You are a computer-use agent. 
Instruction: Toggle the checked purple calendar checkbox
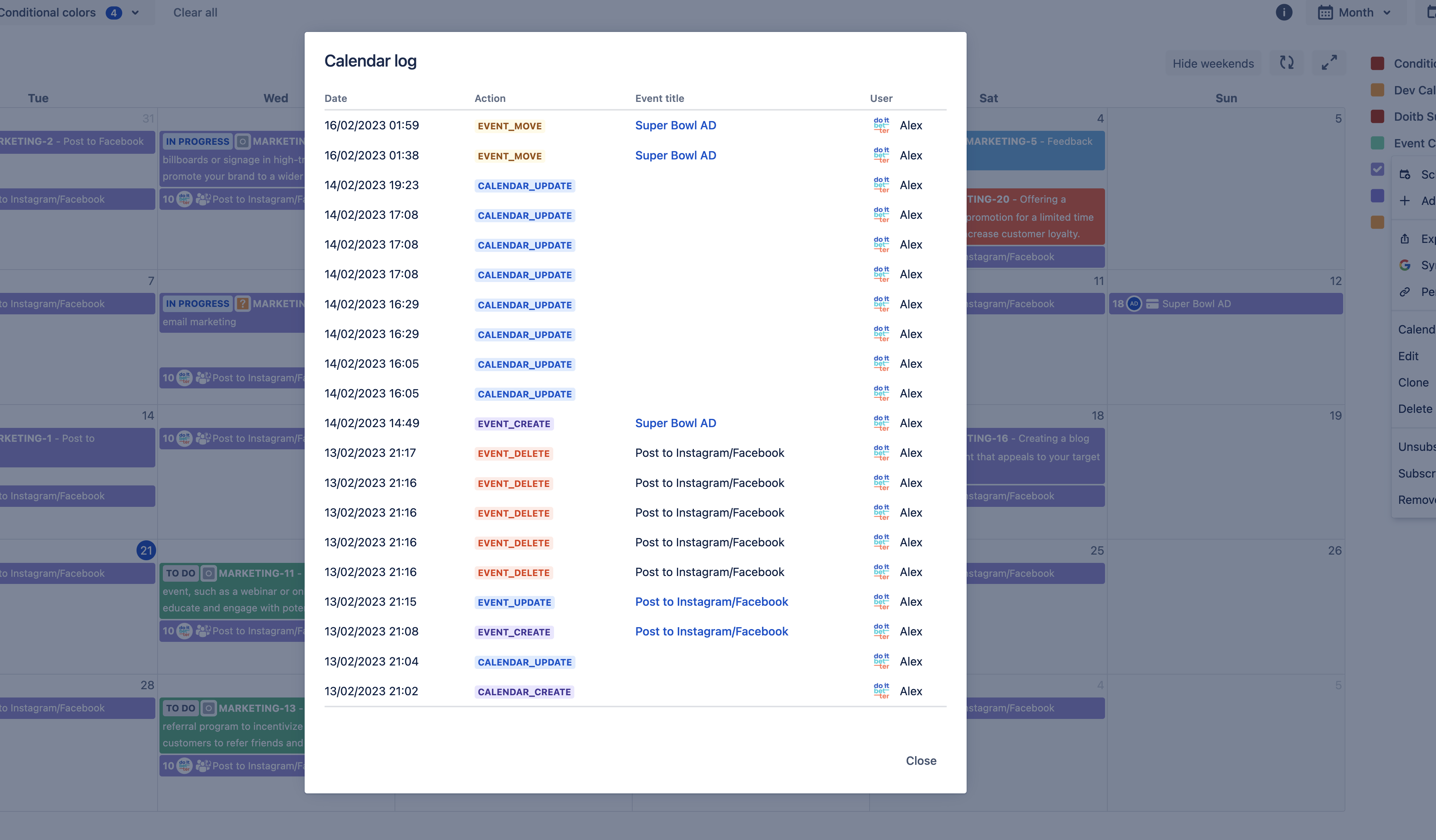(1377, 169)
